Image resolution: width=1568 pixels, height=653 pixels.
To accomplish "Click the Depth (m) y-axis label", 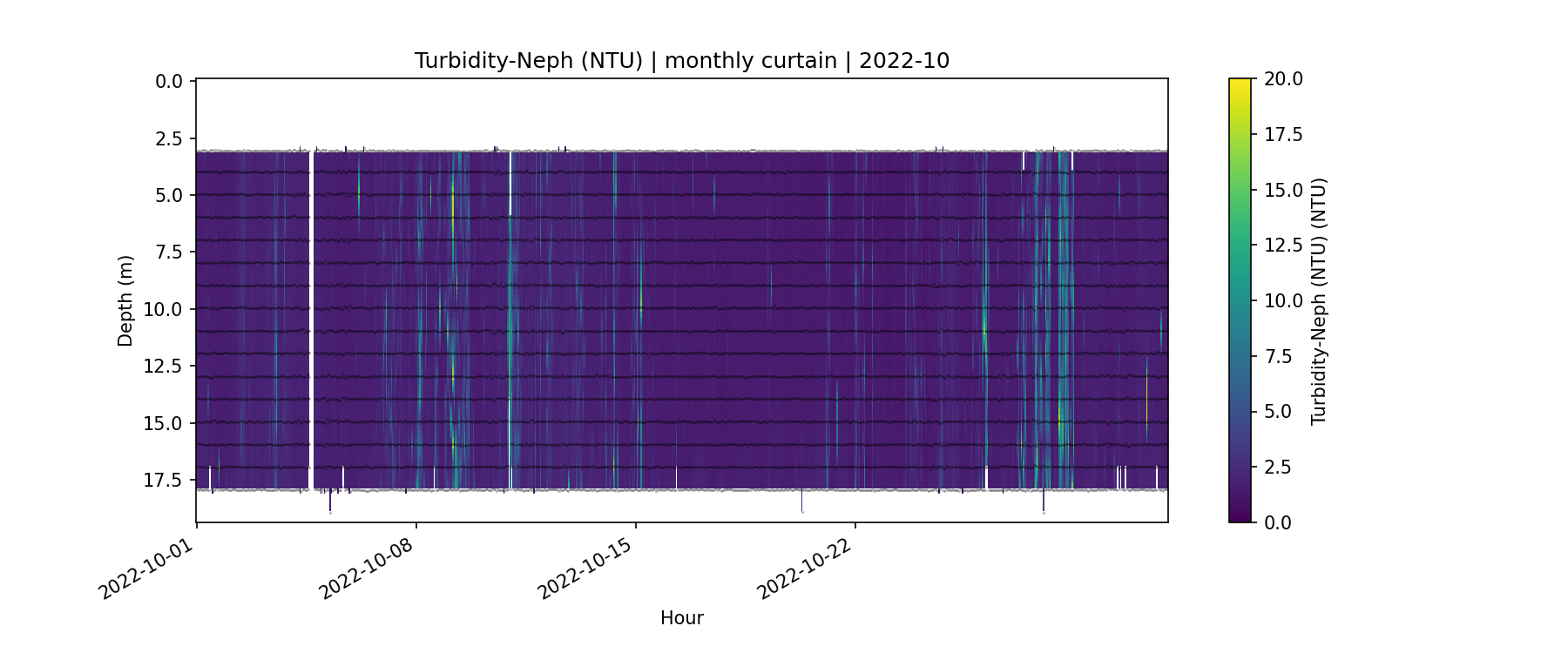I will pyautogui.click(x=125, y=300).
